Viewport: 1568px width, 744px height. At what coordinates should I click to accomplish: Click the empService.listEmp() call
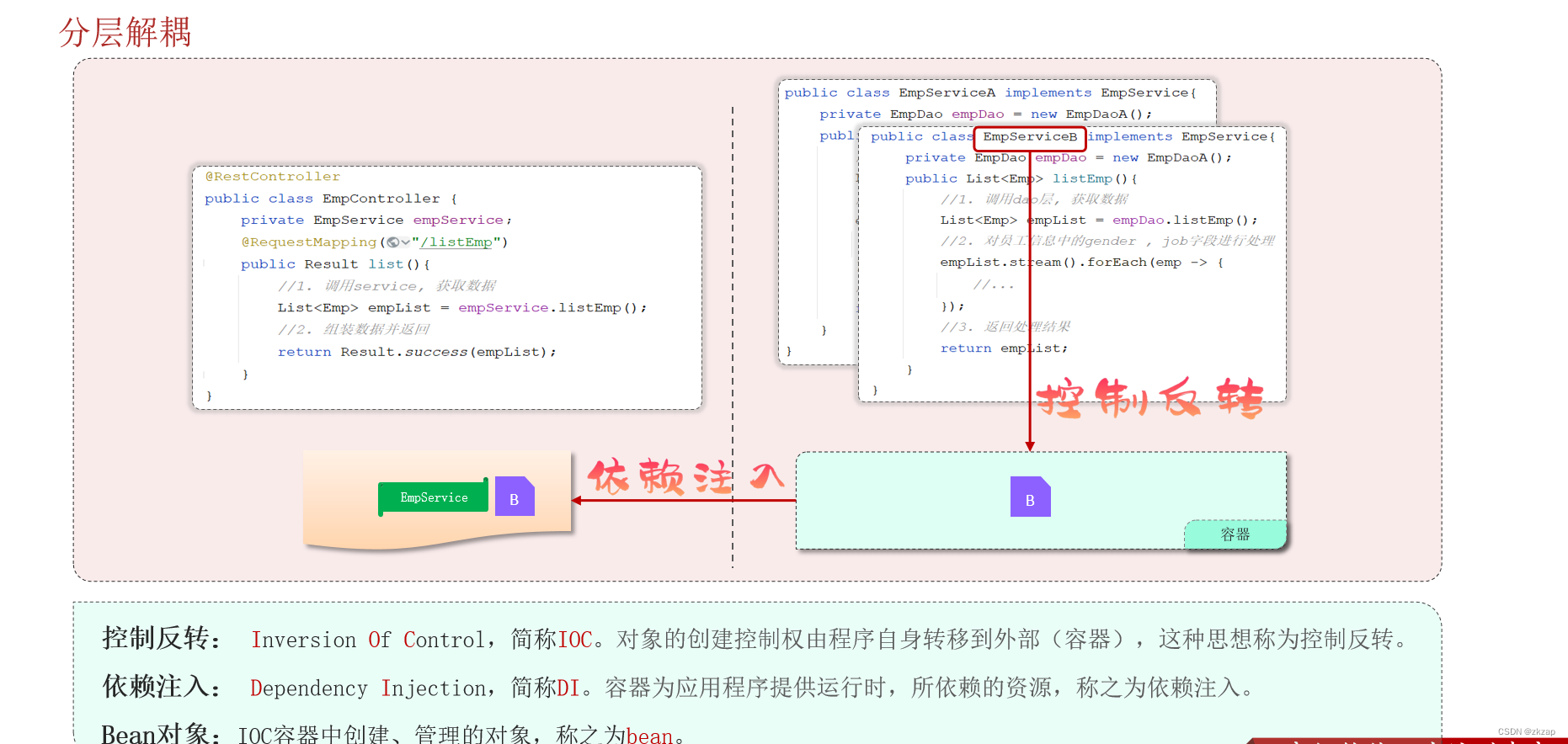tap(552, 308)
